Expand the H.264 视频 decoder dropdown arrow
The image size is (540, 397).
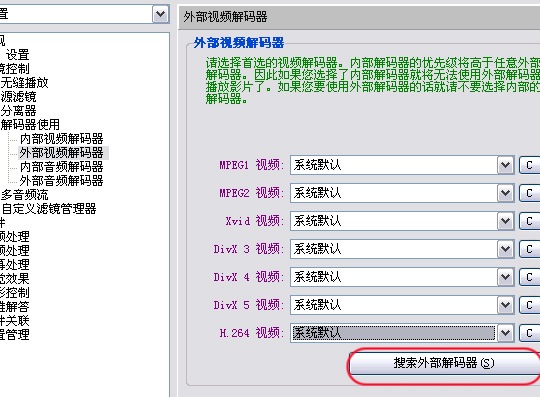pyautogui.click(x=505, y=333)
